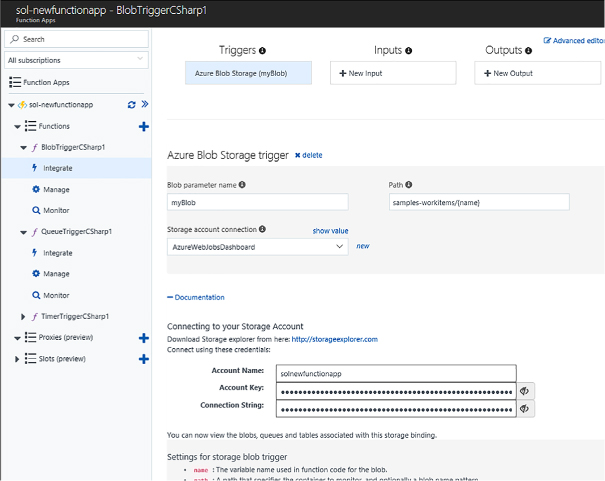Click the Path input field
The image size is (605, 481).
click(x=479, y=202)
